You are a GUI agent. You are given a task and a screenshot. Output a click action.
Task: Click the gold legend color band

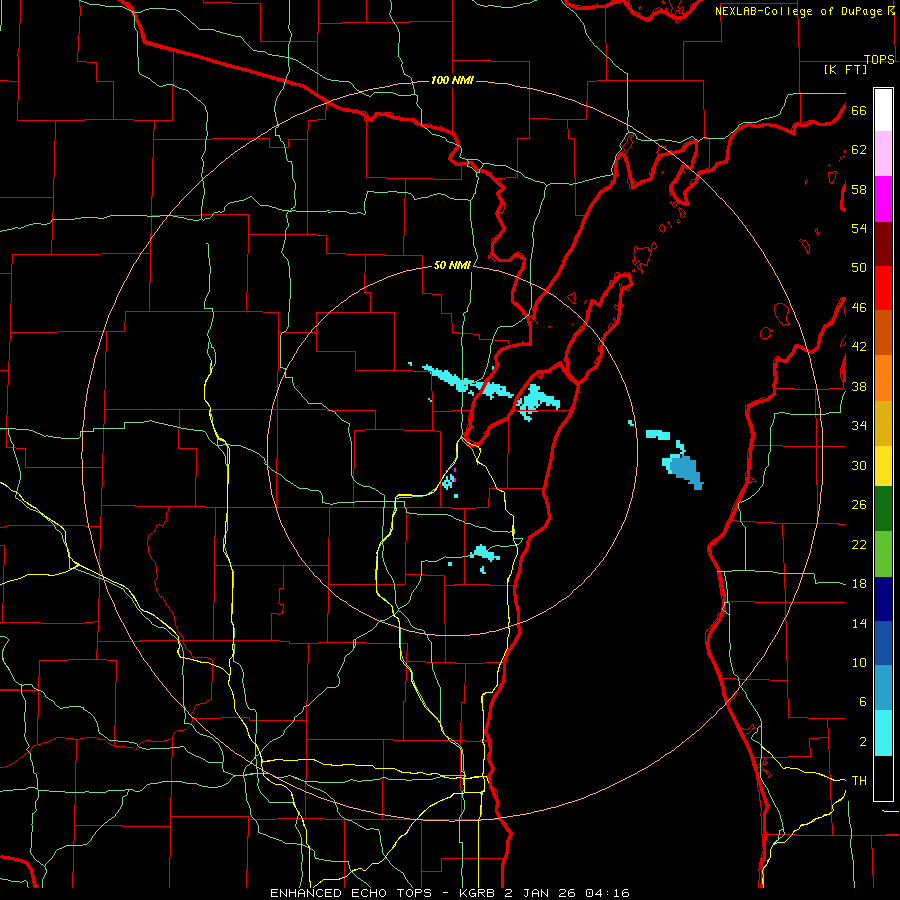point(883,423)
